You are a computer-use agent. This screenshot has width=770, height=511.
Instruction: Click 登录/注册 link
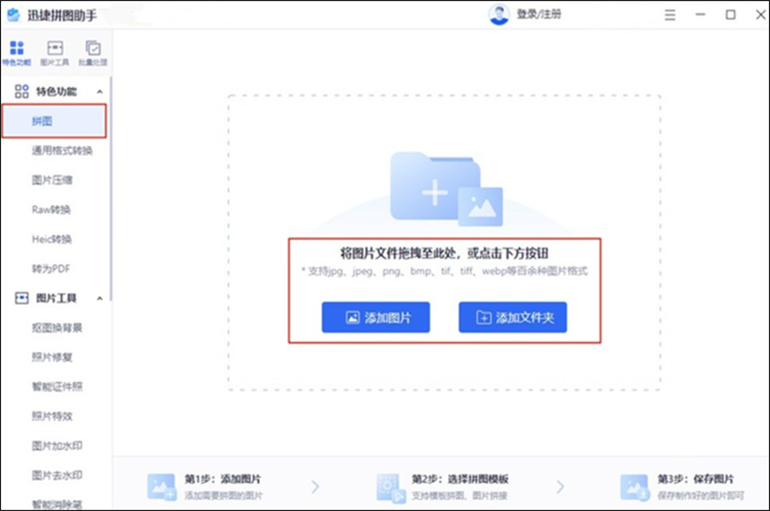(x=539, y=14)
